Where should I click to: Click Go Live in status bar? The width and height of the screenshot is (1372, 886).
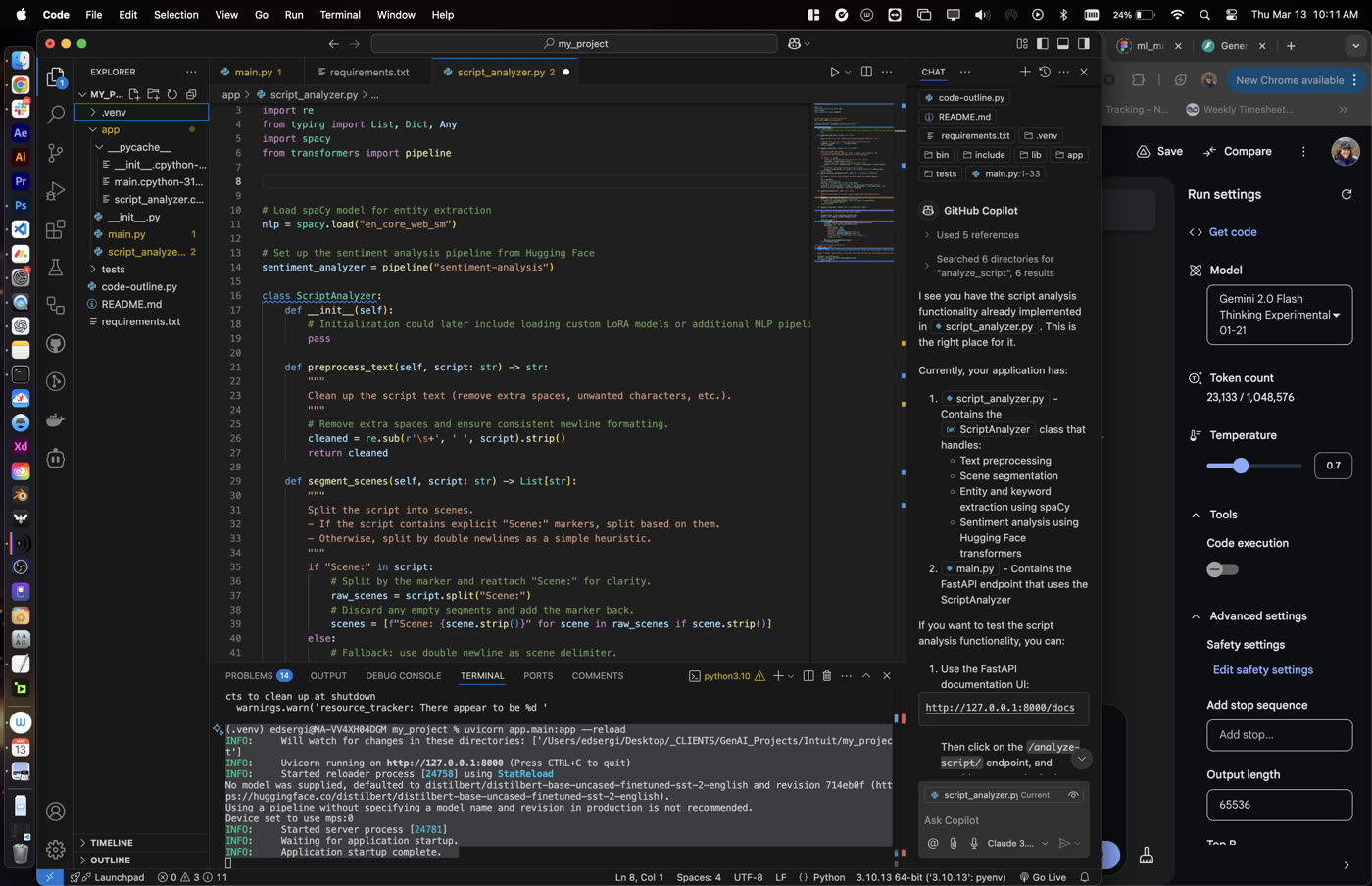[x=1043, y=877]
